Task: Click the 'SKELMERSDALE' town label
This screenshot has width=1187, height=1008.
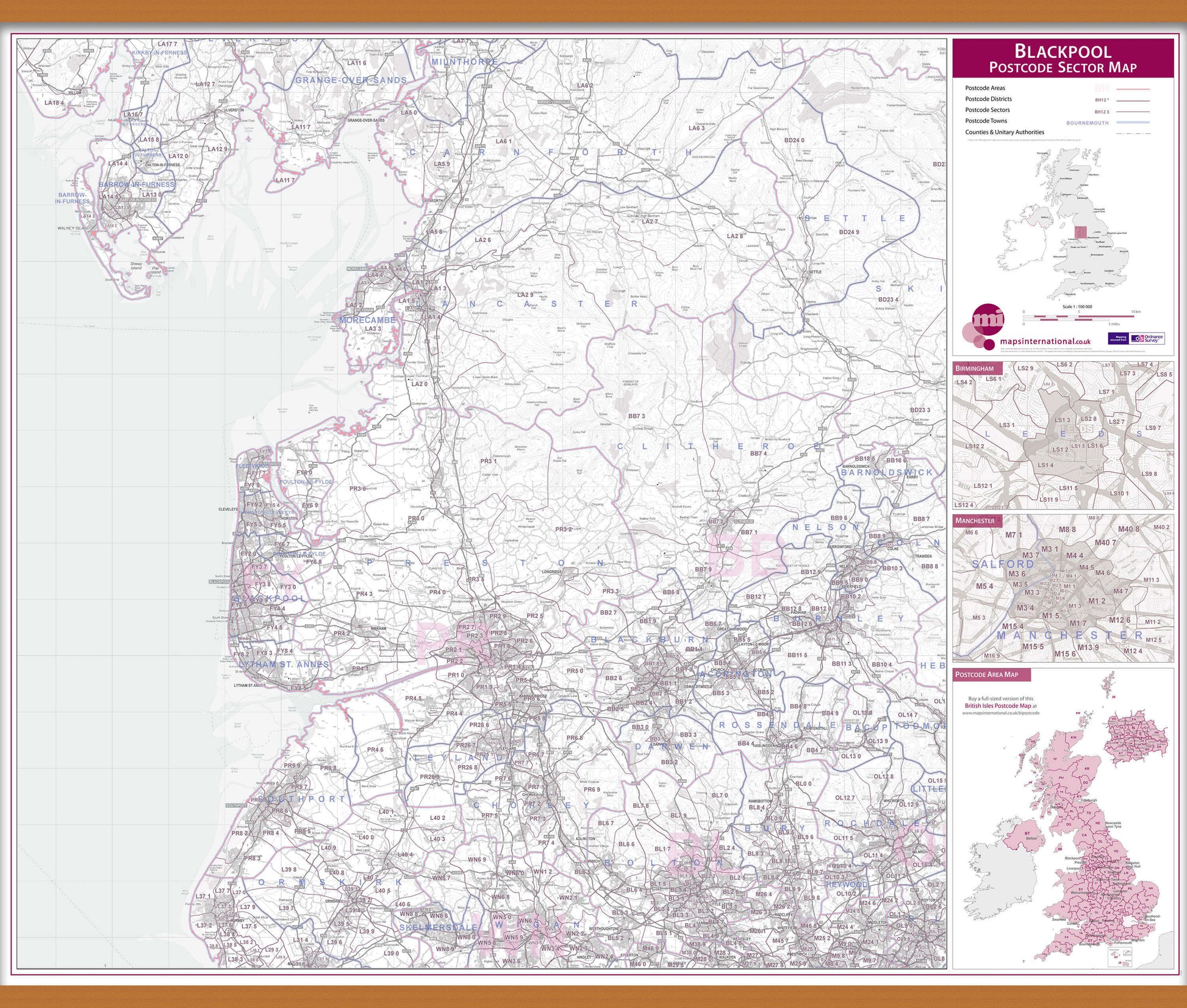Action: tap(438, 927)
